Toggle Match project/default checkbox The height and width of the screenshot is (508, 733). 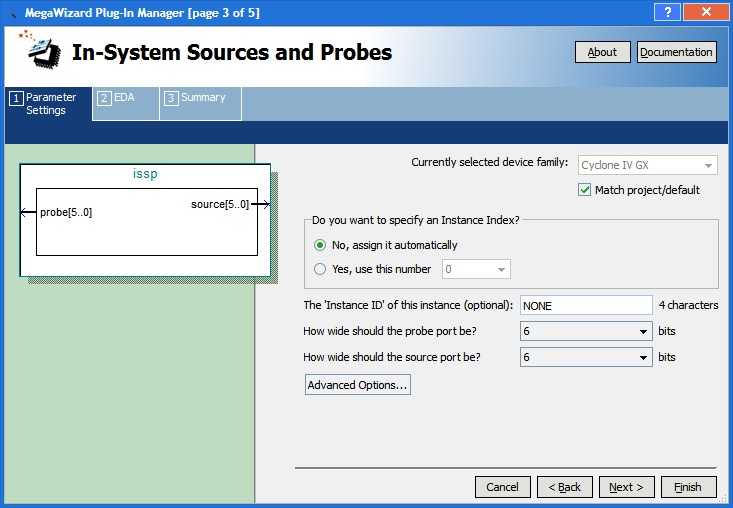[x=584, y=190]
